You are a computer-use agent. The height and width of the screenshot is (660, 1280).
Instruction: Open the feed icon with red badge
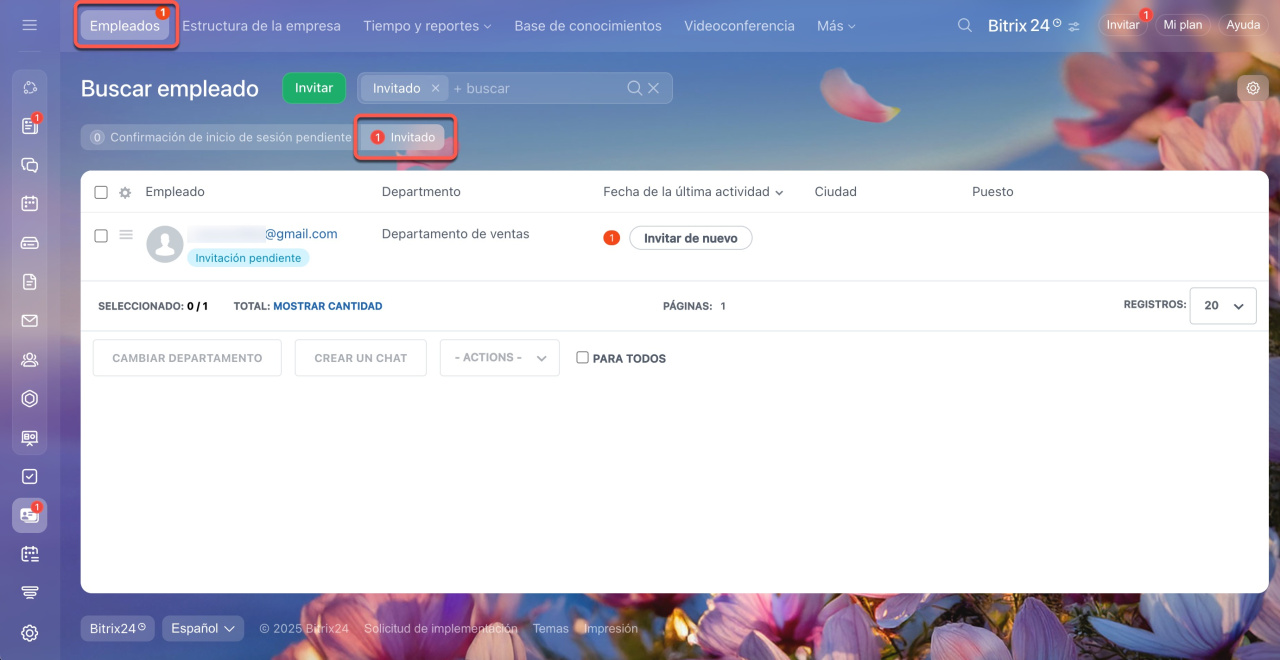tap(29, 126)
